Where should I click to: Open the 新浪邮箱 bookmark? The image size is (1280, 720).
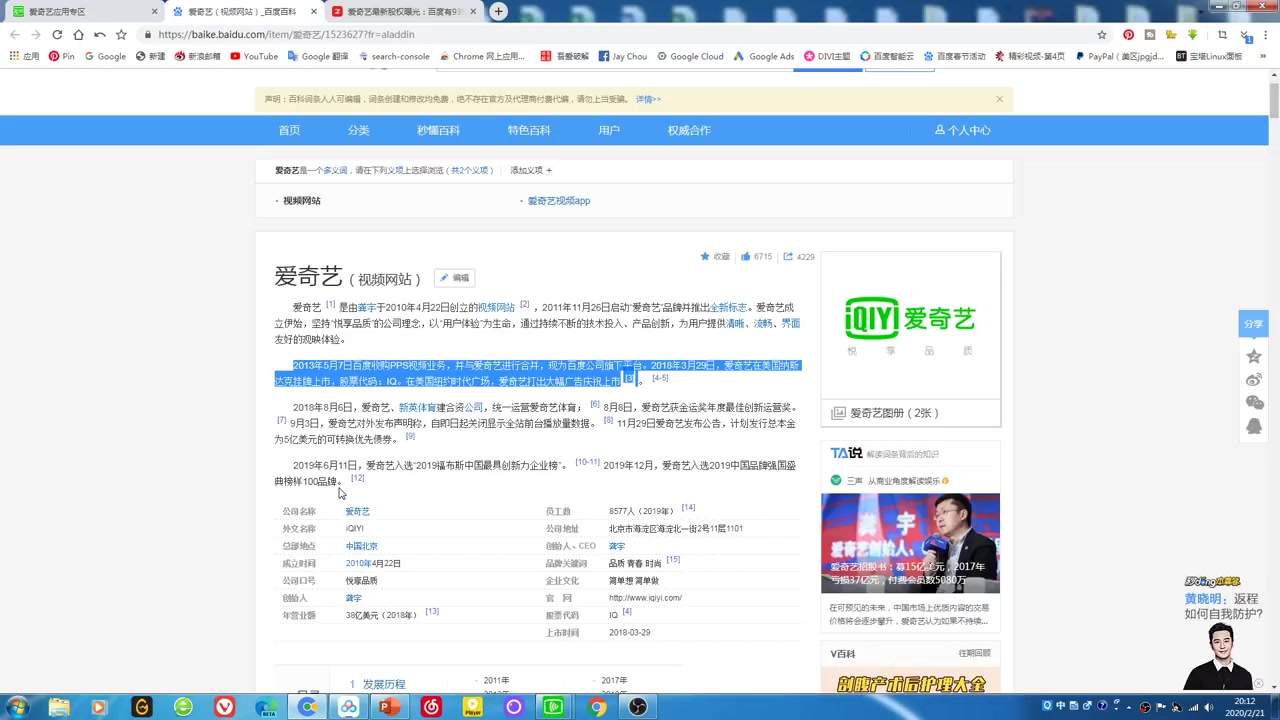point(197,56)
